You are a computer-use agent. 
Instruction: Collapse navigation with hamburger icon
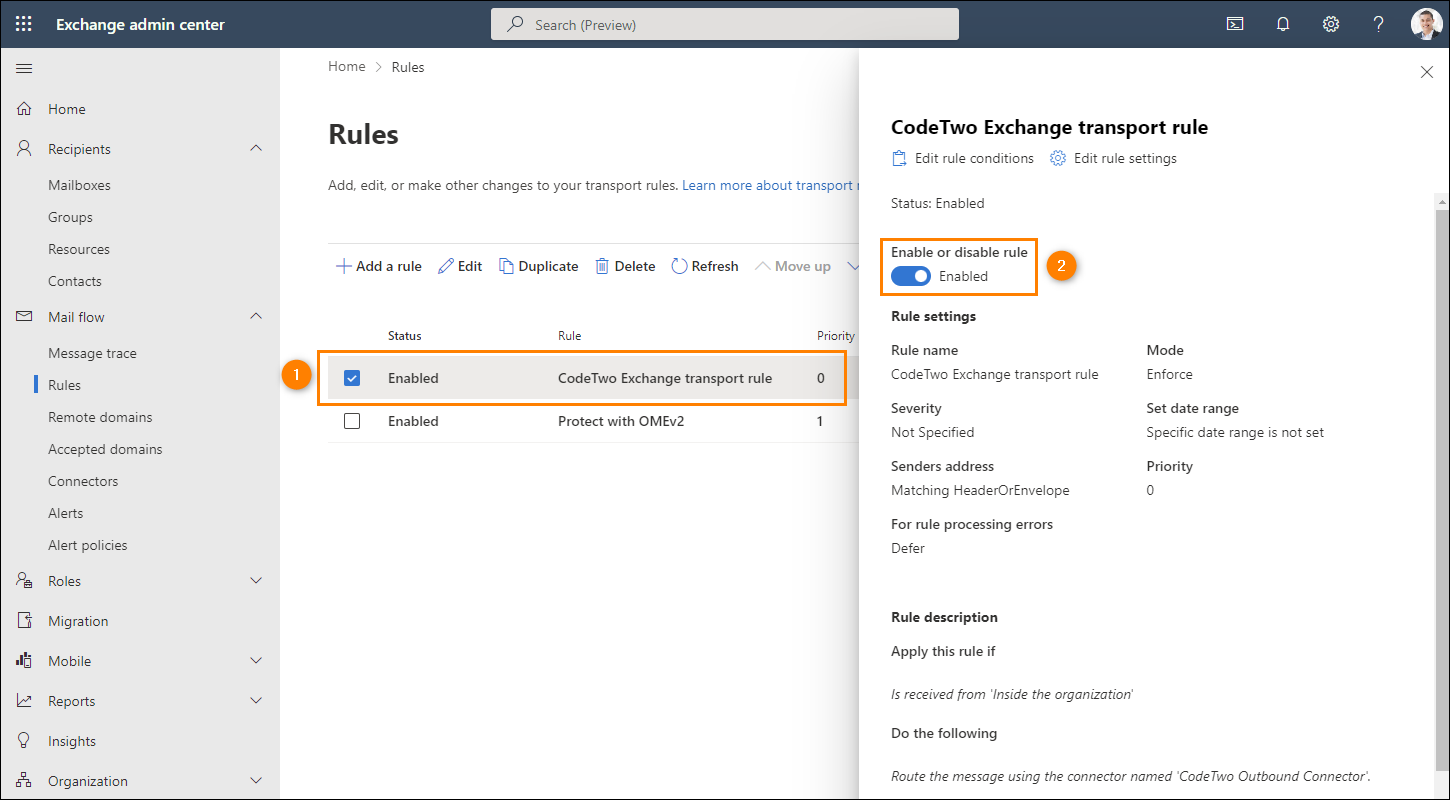click(x=24, y=68)
